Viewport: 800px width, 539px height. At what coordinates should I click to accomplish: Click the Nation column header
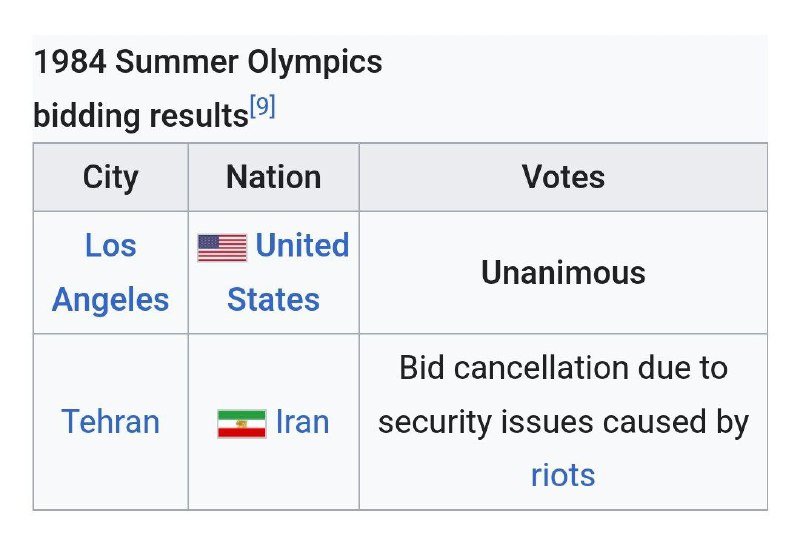click(273, 178)
